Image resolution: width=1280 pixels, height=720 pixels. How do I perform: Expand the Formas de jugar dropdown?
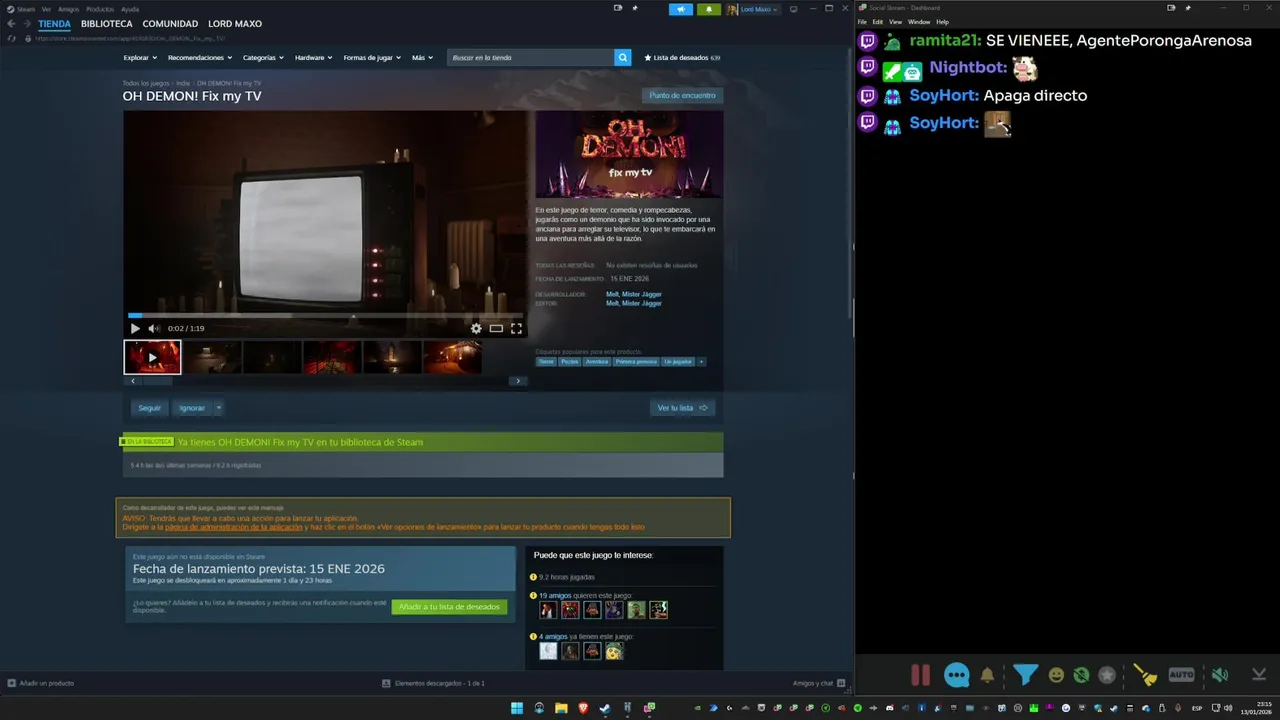pos(372,58)
